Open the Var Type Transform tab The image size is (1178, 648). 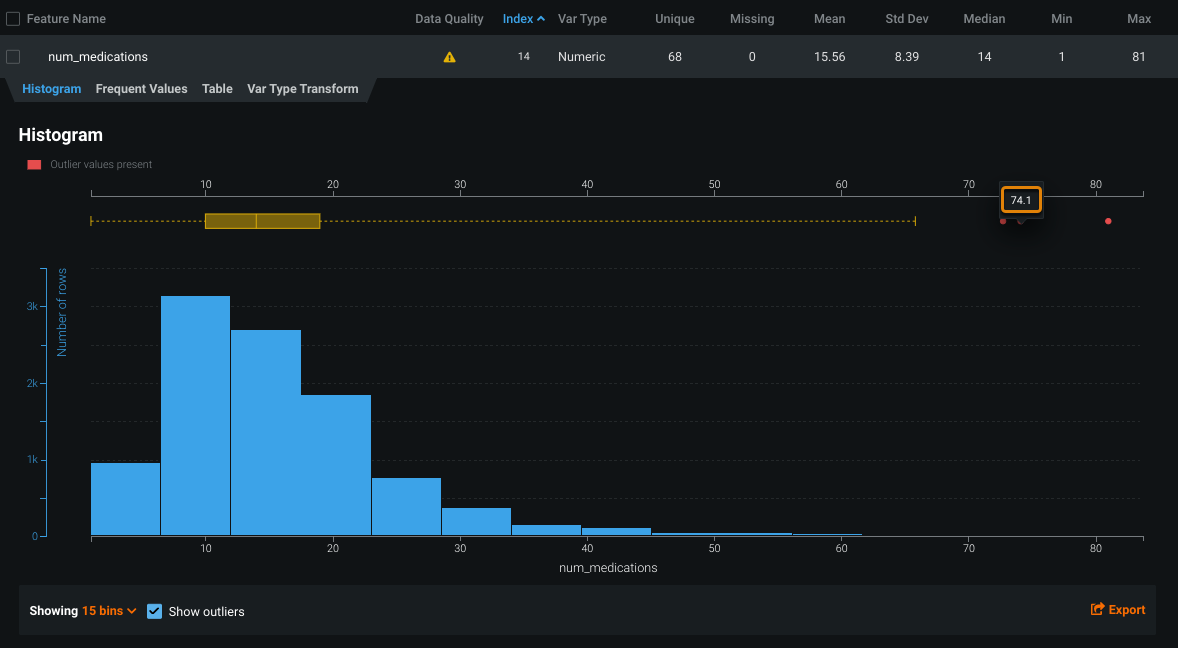302,89
